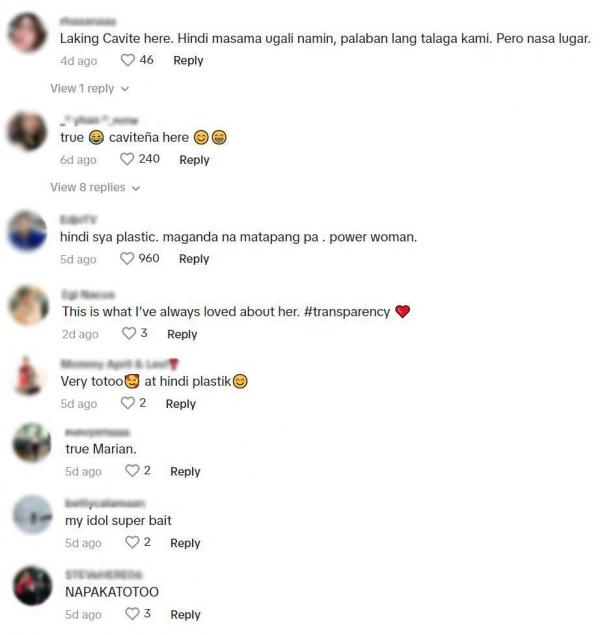Reply to the 'Laking Cavite here' comment
The image size is (600, 635).
(188, 60)
